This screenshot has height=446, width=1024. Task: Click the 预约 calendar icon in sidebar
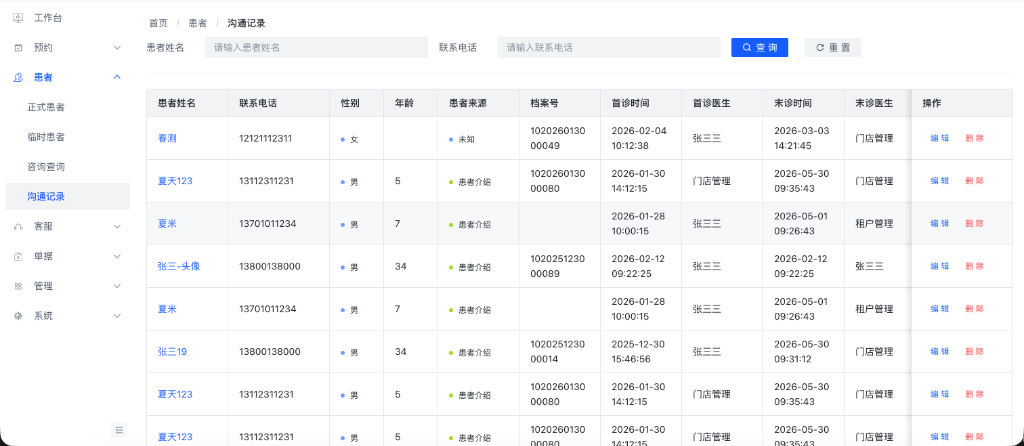(x=18, y=48)
